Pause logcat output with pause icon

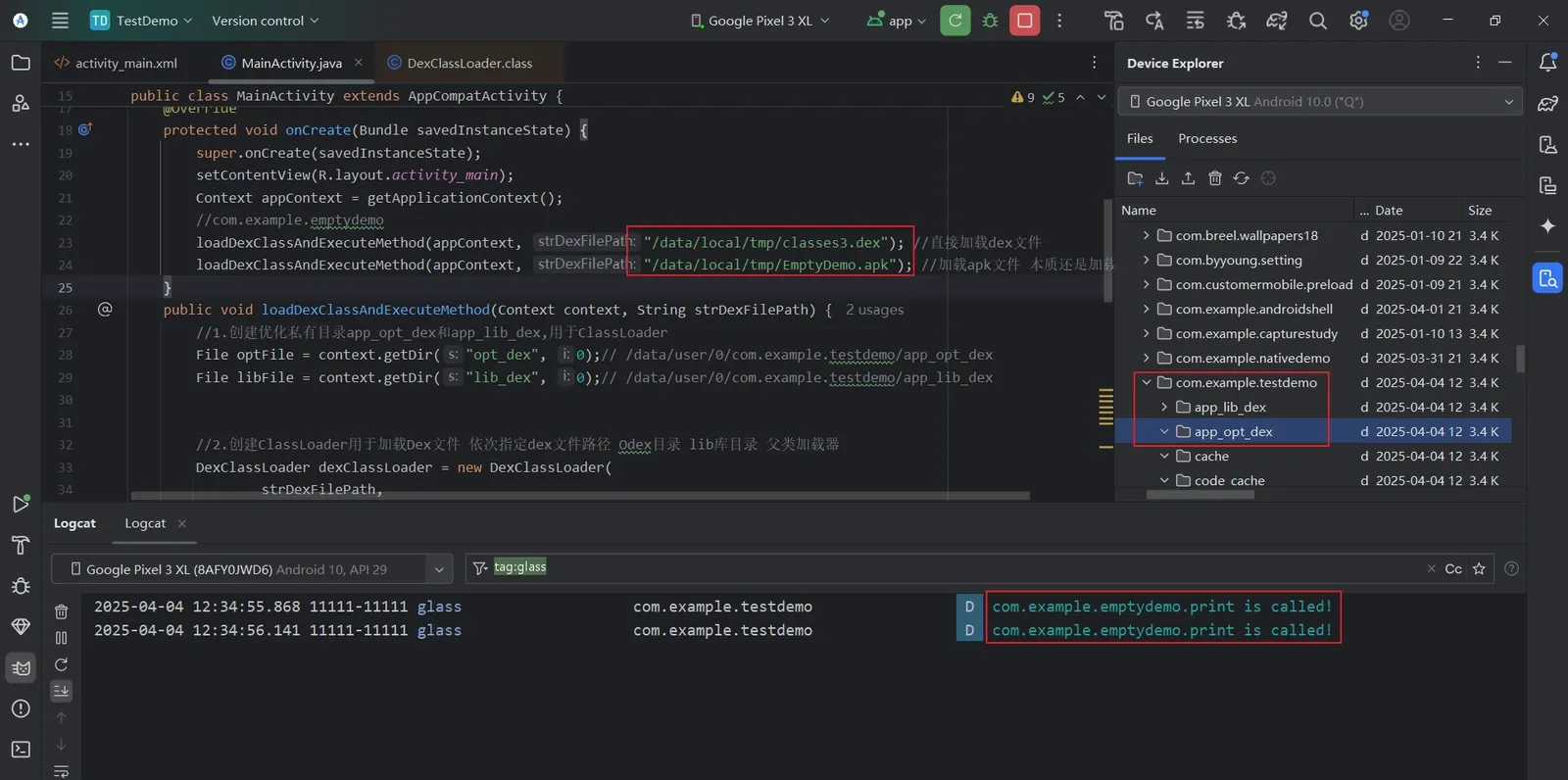(x=61, y=638)
